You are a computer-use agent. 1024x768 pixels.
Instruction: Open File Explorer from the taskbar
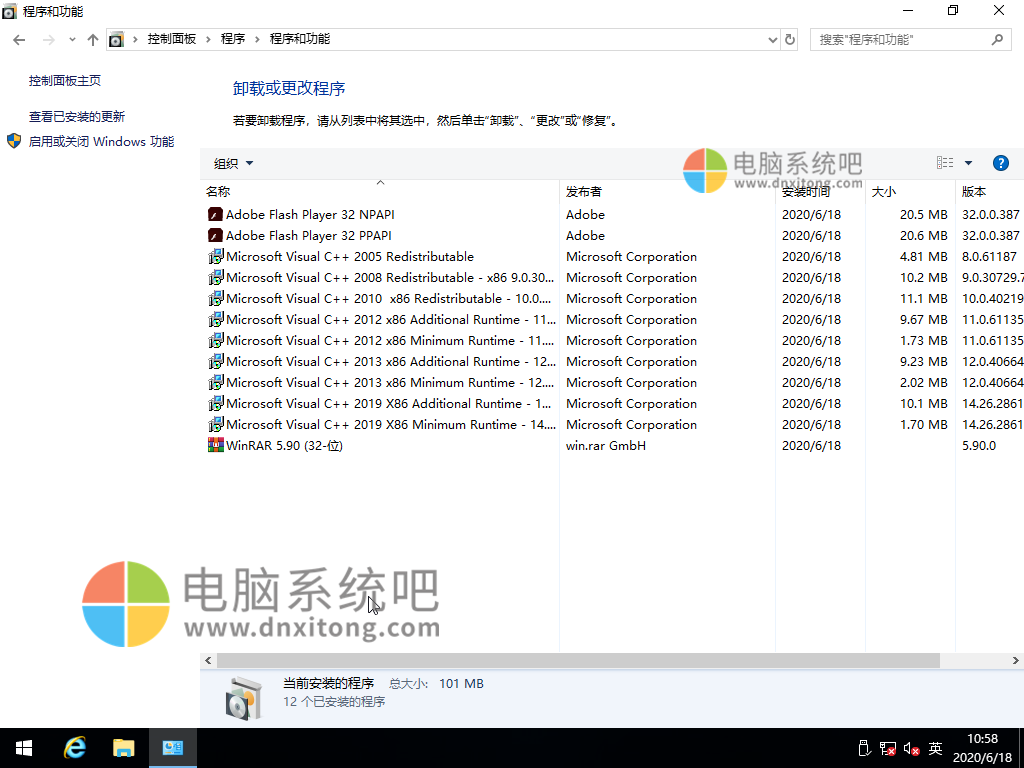point(124,747)
